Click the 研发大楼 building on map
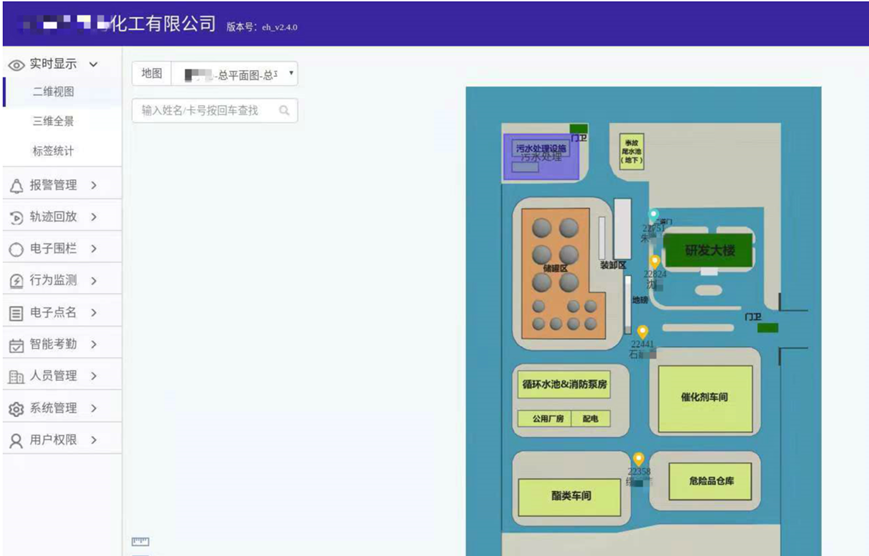Image resolution: width=869 pixels, height=556 pixels. tap(709, 250)
